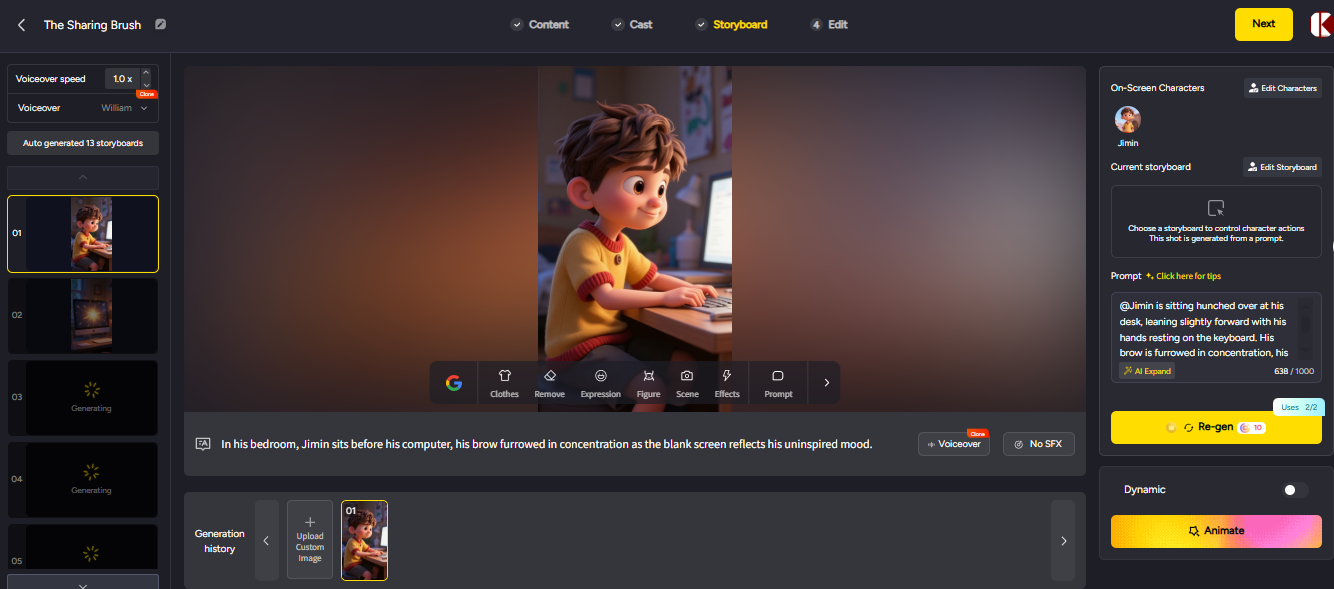This screenshot has width=1334, height=589.
Task: Click the red K logo icon
Action: pos(1321,25)
